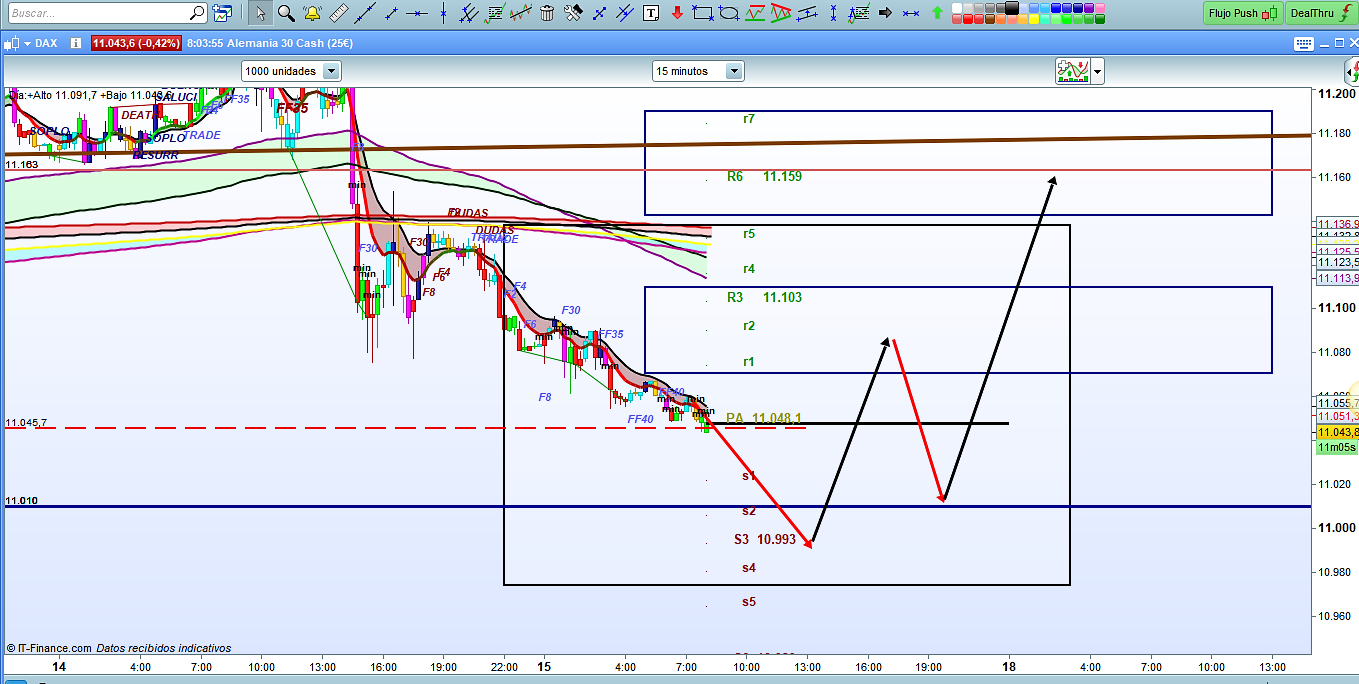Pick the green up arrow marker tool

[937, 13]
